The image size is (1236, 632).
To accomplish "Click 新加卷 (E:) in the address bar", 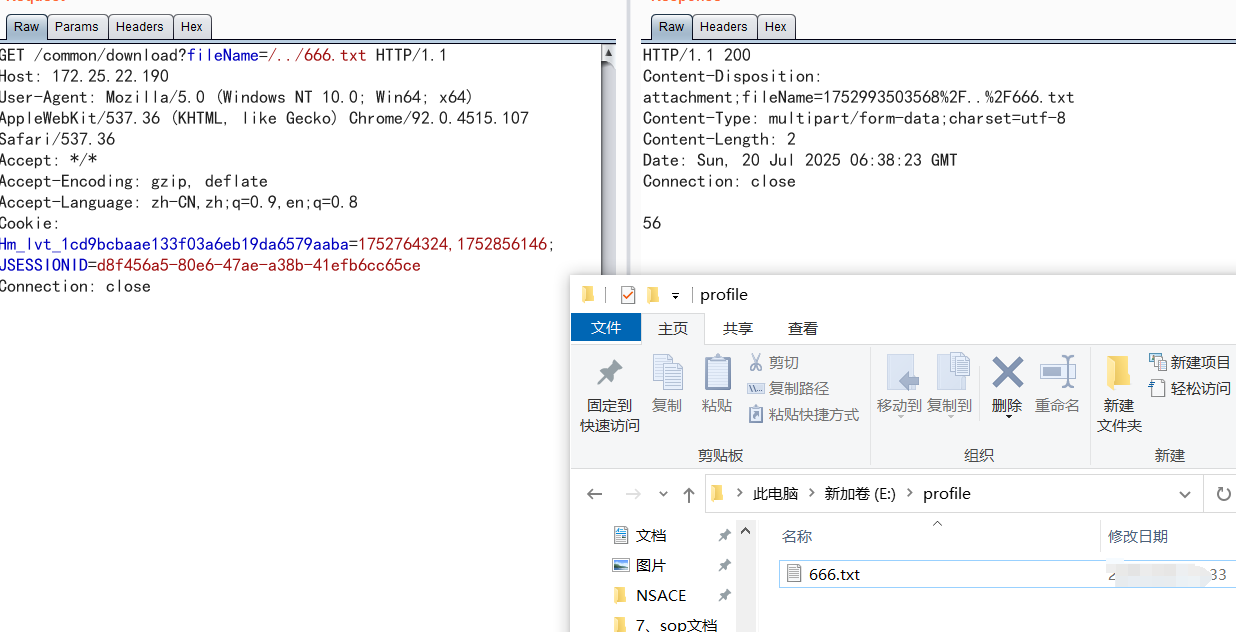I will [x=859, y=494].
